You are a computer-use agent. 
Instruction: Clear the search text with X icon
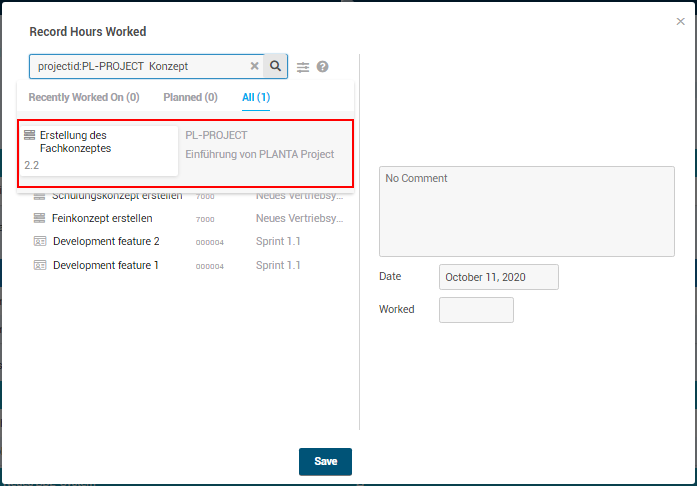pos(254,66)
